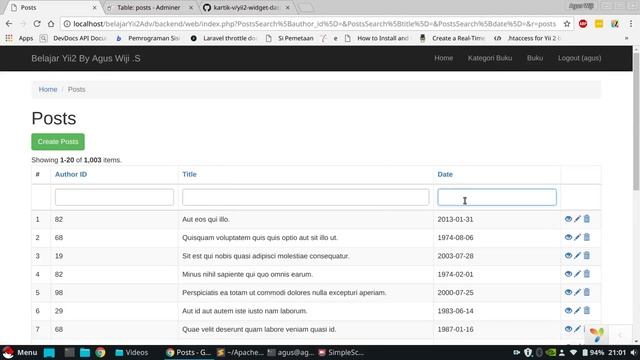Image resolution: width=640 pixels, height=360 pixels.
Task: Delete the post dated 2000-07-25
Action: [x=587, y=292]
